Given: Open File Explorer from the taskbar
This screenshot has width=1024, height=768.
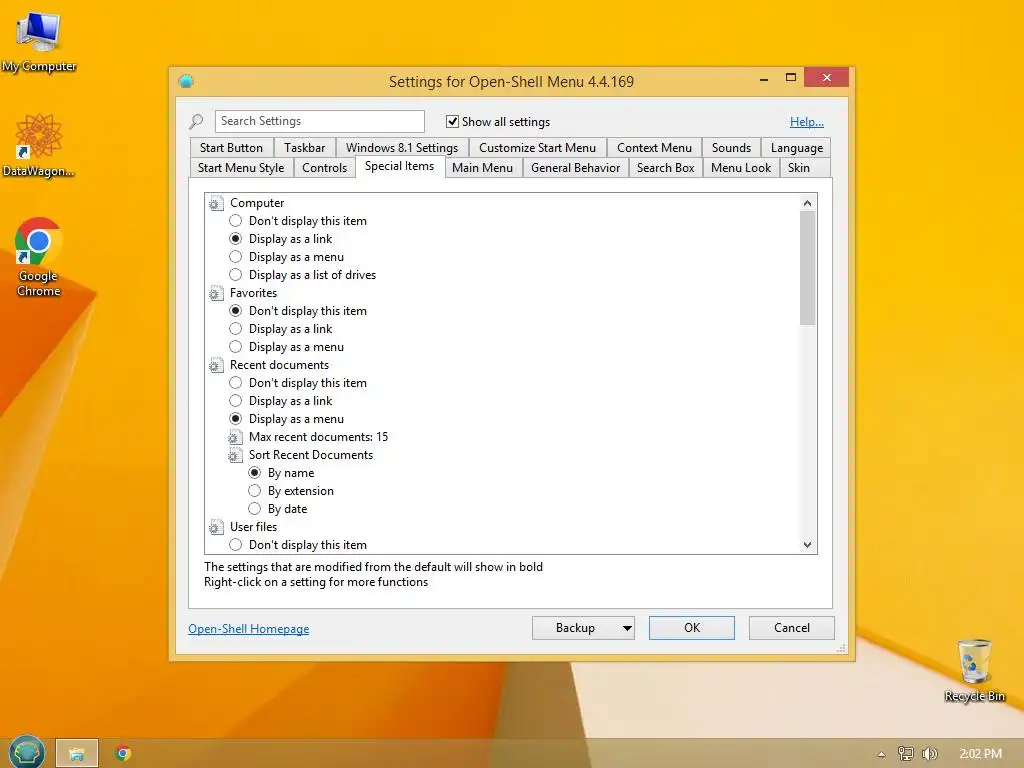Looking at the screenshot, I should [x=76, y=753].
